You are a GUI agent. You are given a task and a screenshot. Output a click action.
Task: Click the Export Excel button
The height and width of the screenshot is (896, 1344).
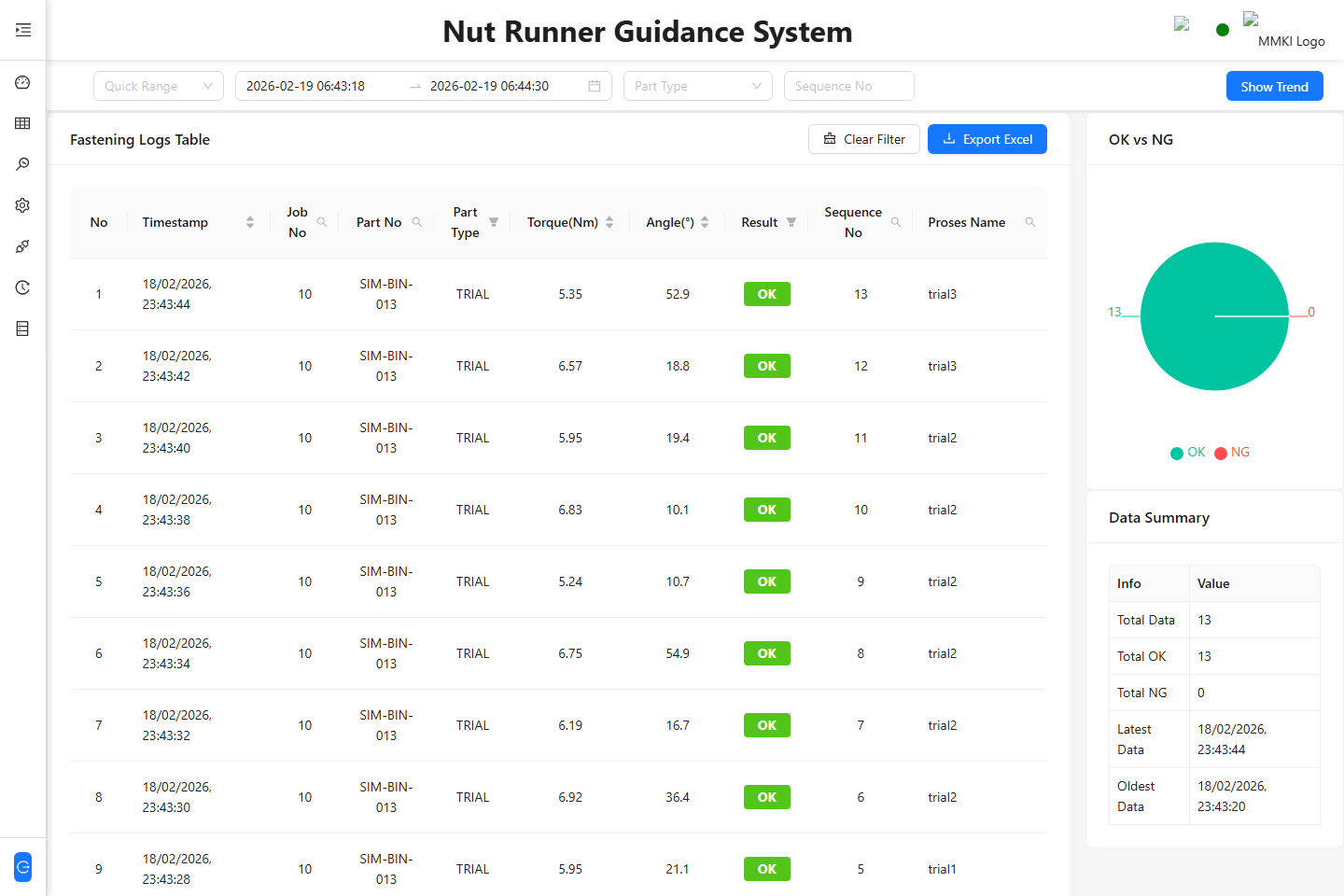click(x=987, y=139)
